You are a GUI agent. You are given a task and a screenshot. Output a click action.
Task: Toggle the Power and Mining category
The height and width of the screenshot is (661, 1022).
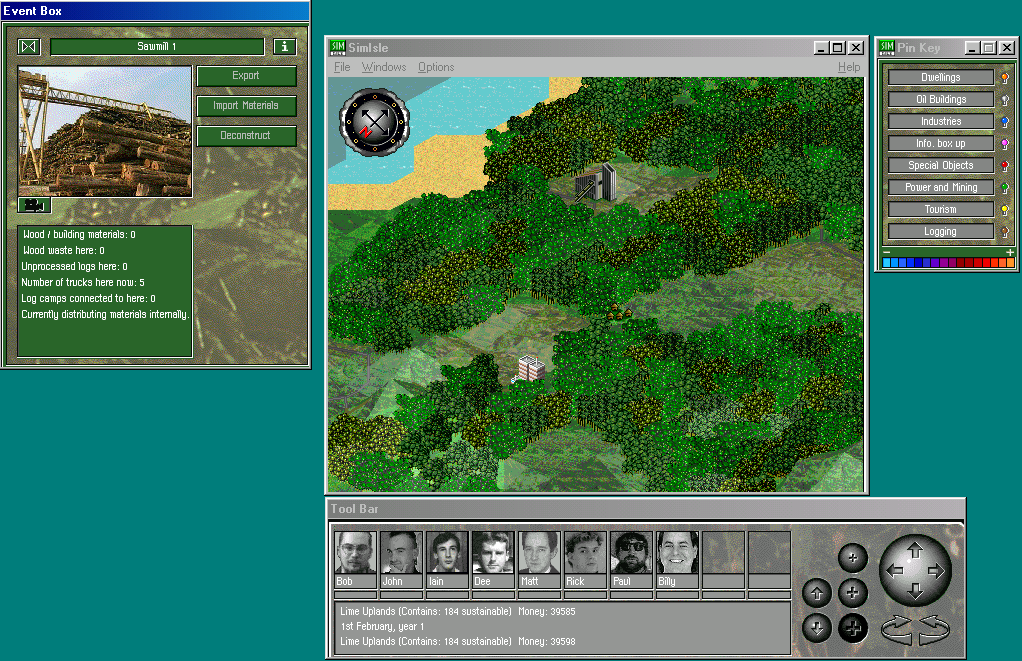[x=941, y=187]
